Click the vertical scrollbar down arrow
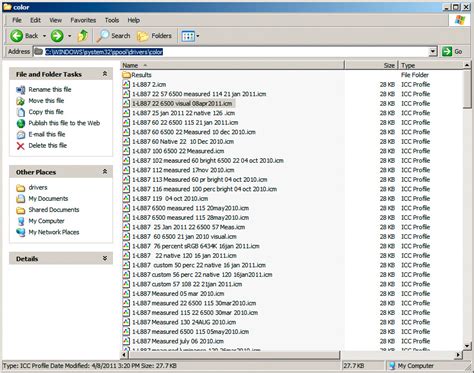 (x=467, y=346)
